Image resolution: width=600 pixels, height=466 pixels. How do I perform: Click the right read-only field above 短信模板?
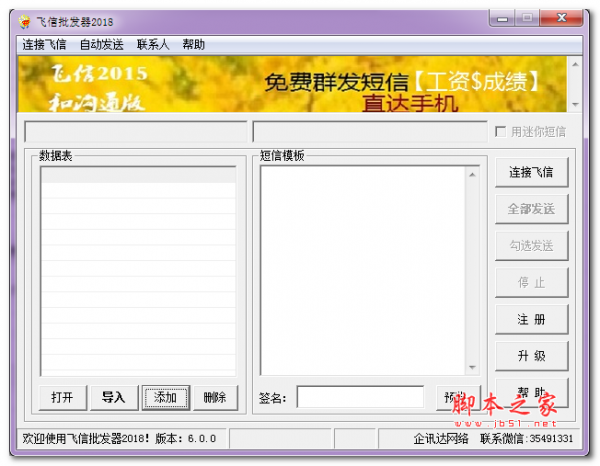(x=370, y=132)
